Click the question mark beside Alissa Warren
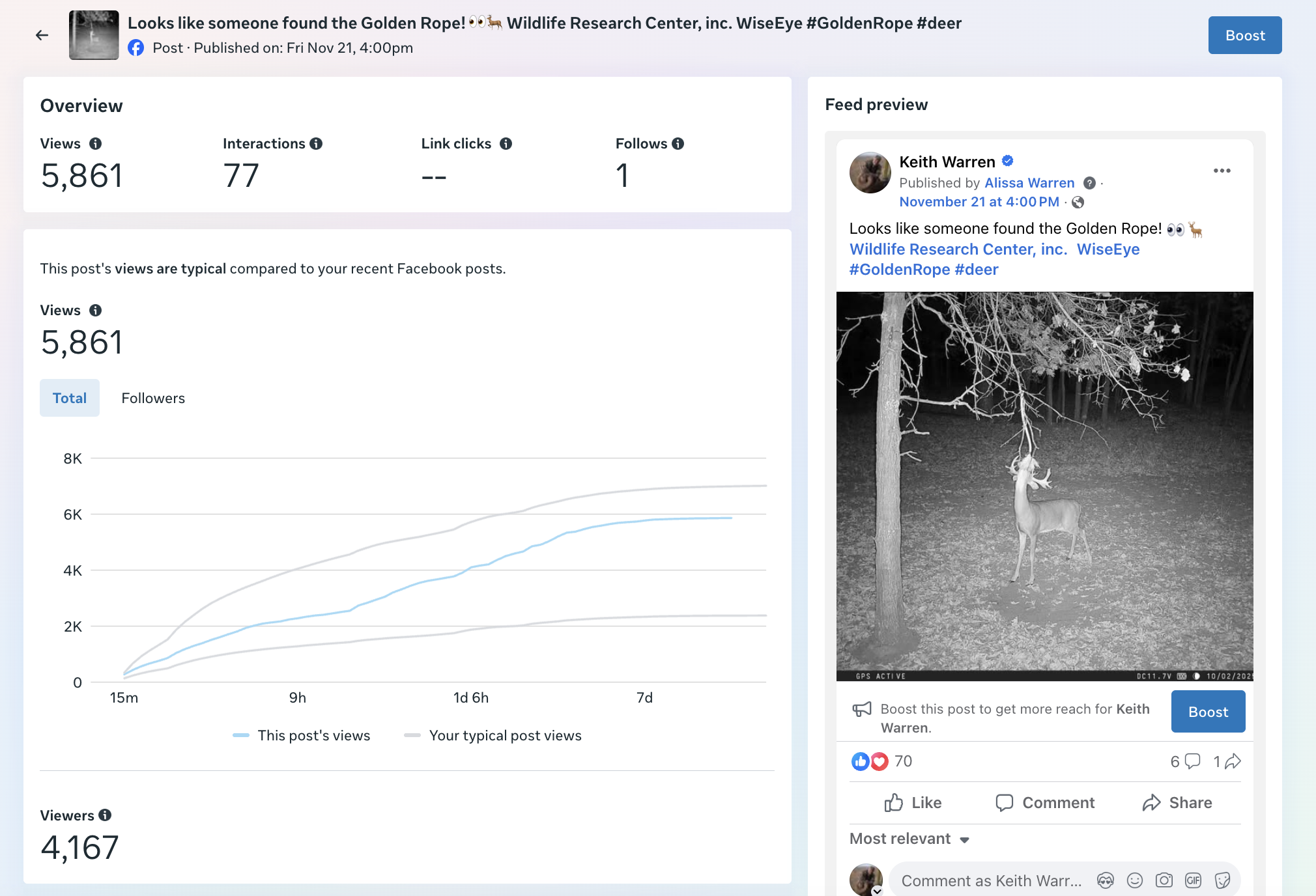The image size is (1316, 896). click(x=1089, y=183)
